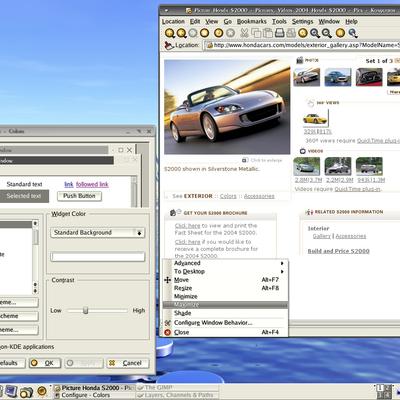Open the yellow car 360 view thumbnail

316,118
